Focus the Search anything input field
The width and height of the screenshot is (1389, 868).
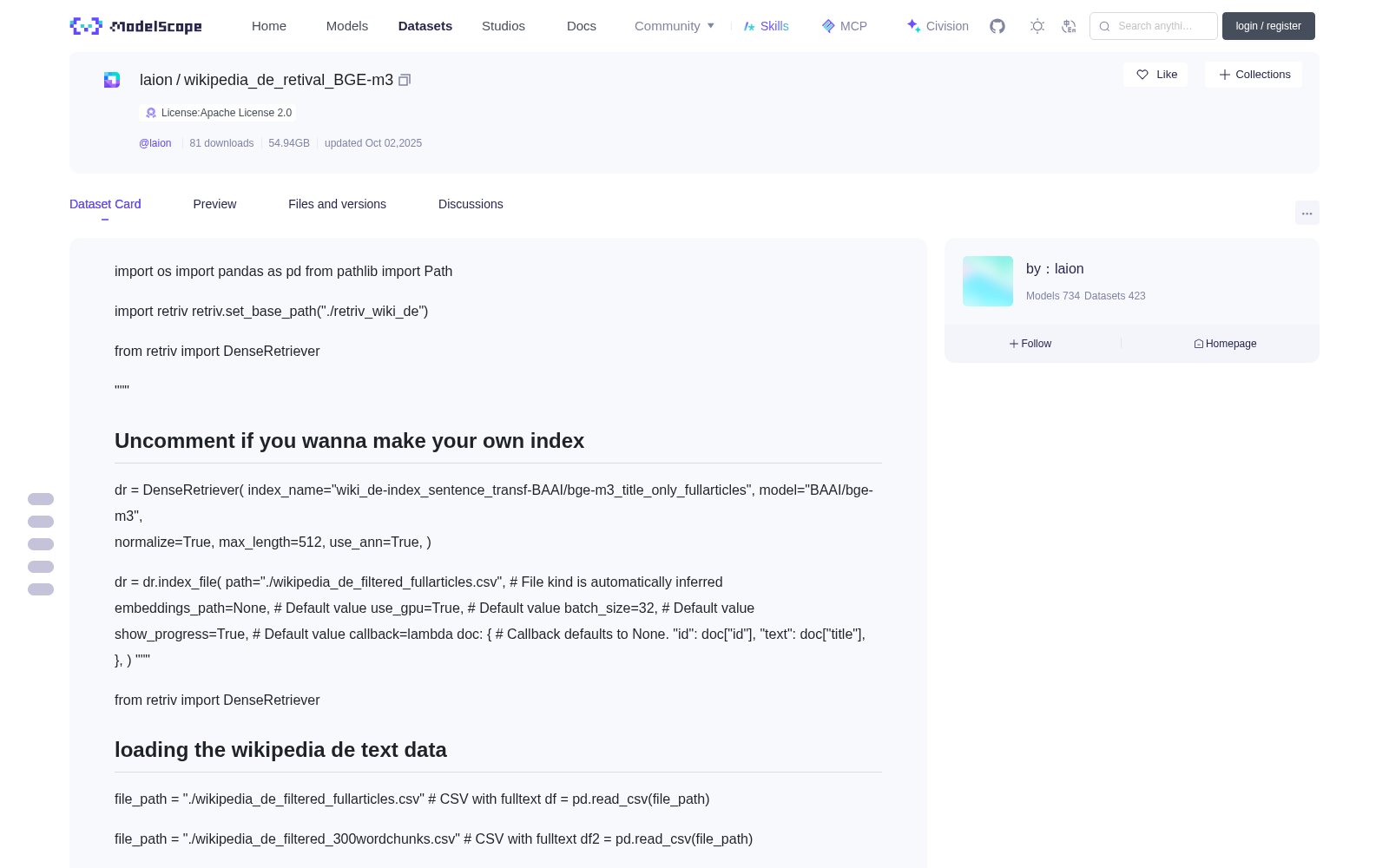(x=1154, y=26)
